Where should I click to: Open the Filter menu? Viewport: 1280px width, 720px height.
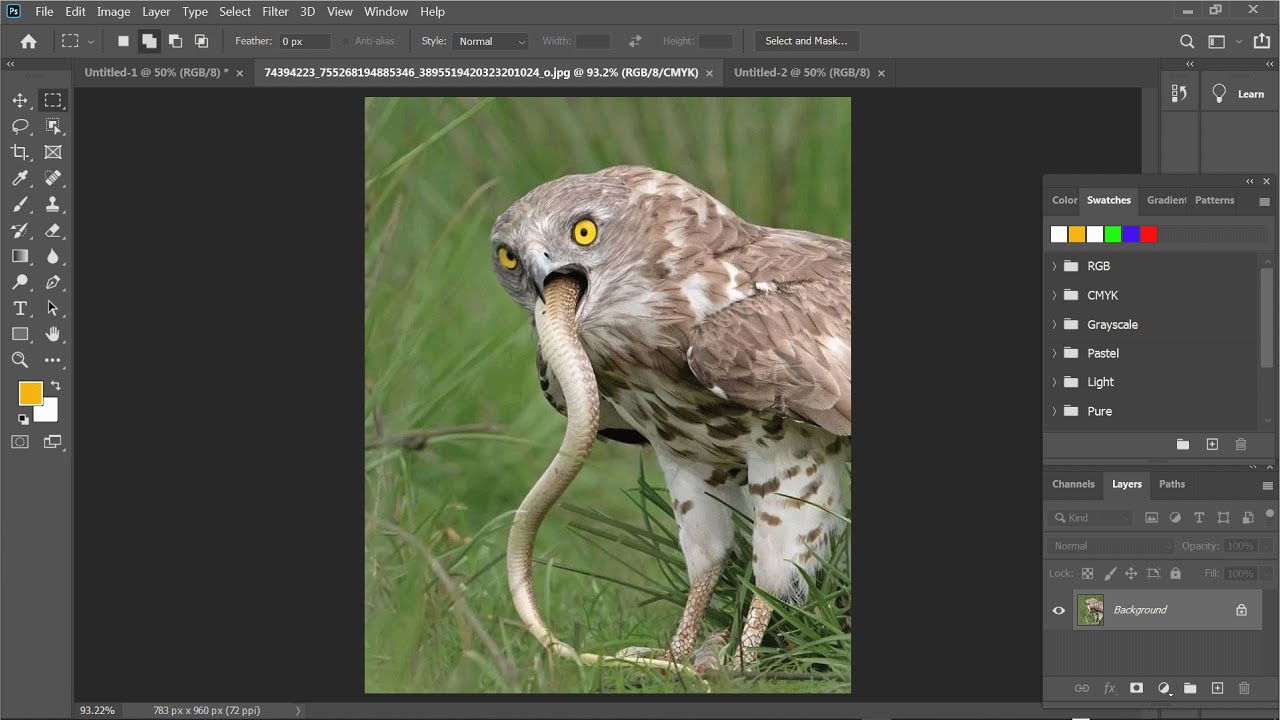275,12
